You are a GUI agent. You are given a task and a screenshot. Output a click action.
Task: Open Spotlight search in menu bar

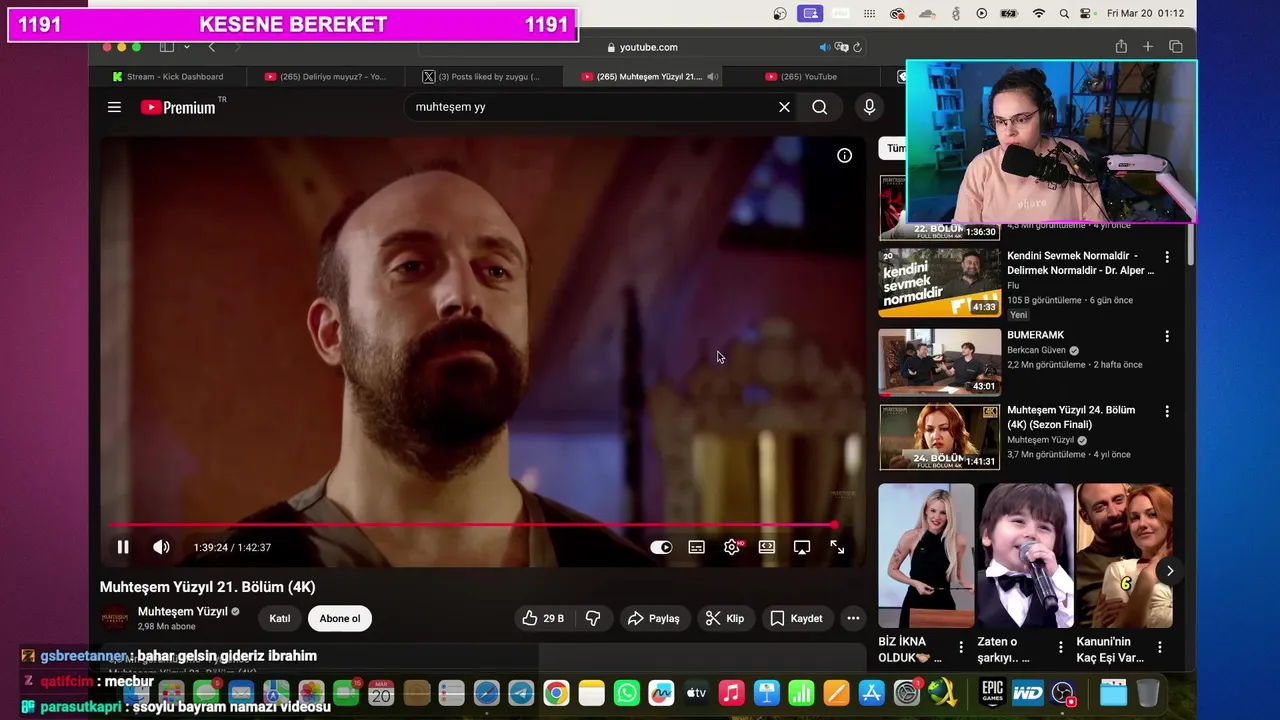(x=1064, y=13)
